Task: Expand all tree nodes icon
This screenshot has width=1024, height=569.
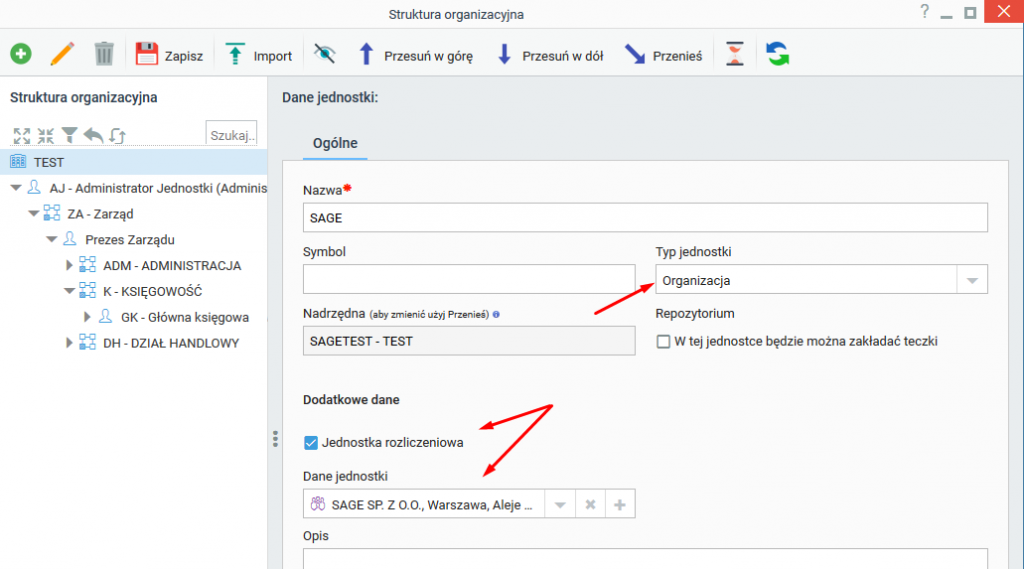Action: (22, 136)
